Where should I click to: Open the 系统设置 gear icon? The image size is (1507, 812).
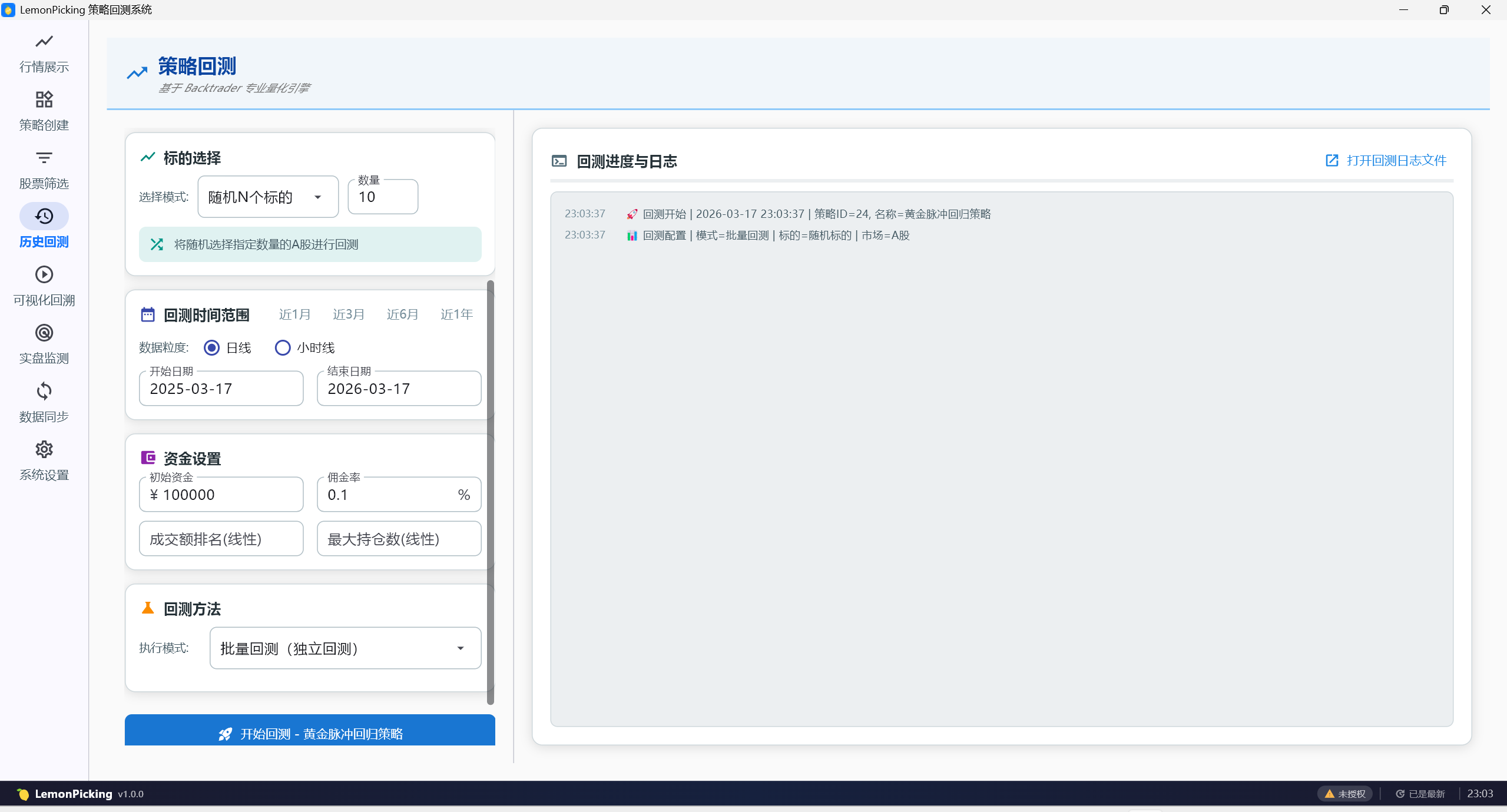tap(44, 450)
